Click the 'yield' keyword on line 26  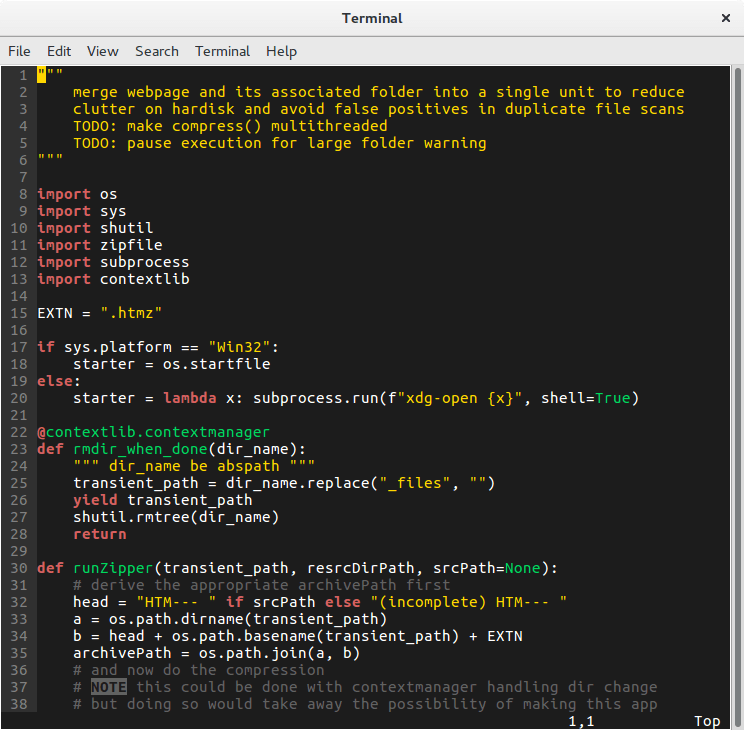[x=95, y=500]
